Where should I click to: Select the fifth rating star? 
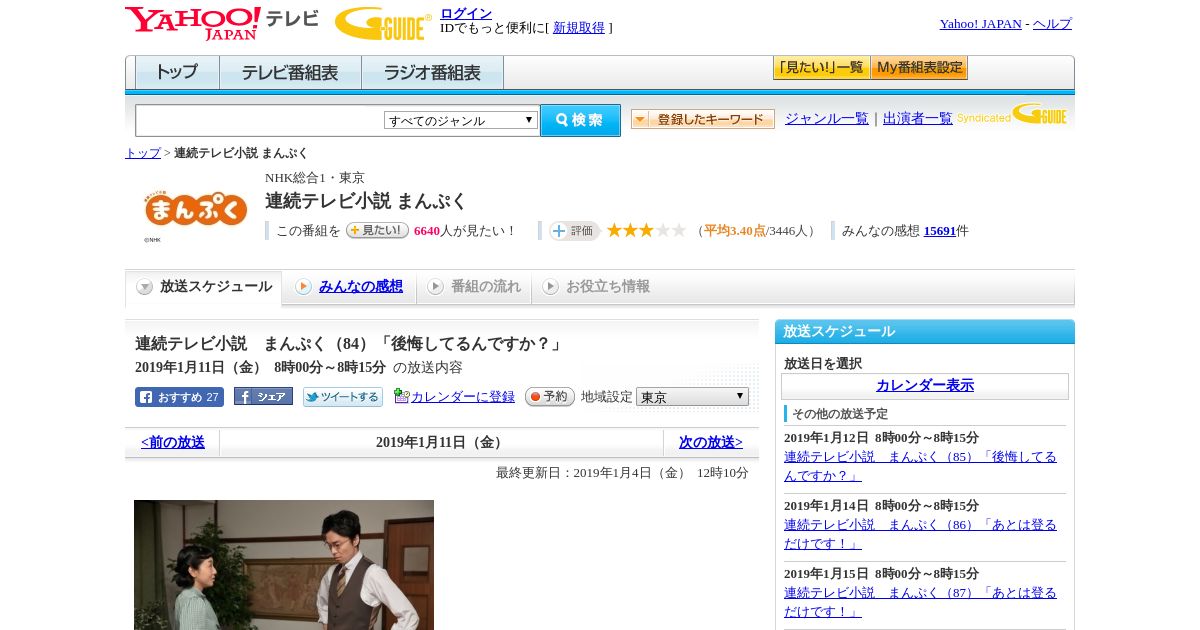click(678, 230)
